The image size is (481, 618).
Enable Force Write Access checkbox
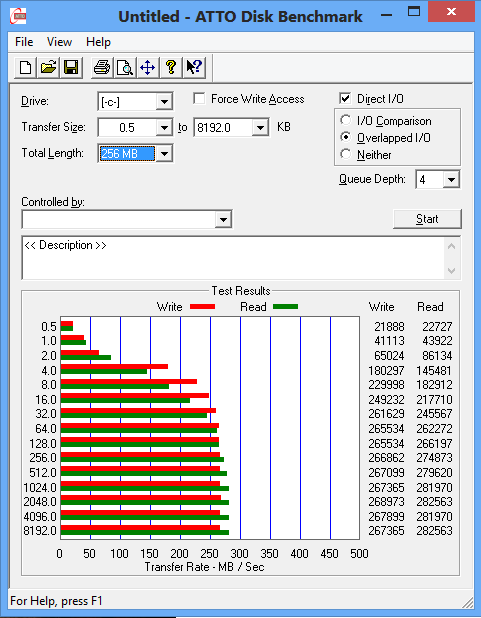[199, 99]
